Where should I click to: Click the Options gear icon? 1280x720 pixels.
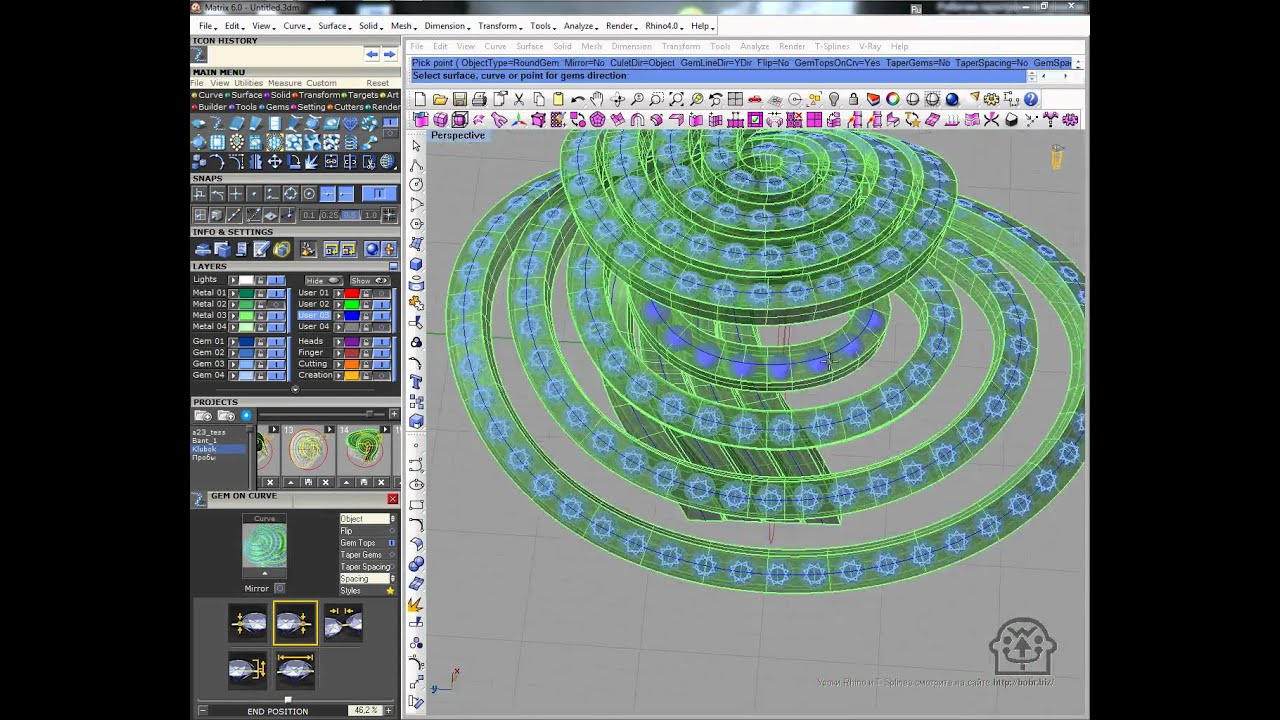pos(991,99)
